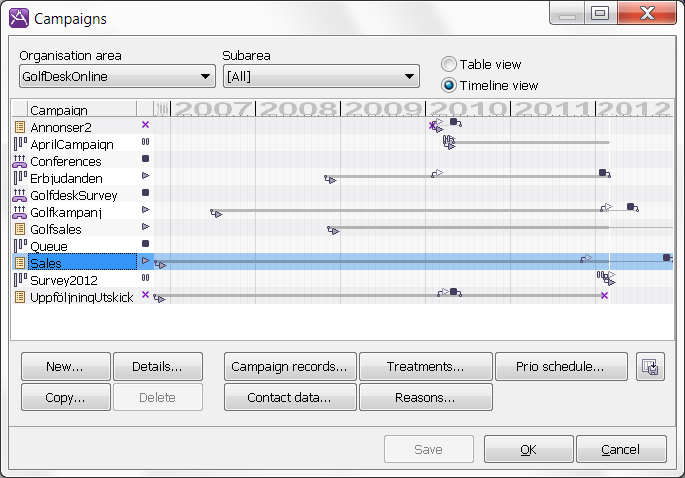Click the Erbjudanden campaign type icon

(20, 178)
